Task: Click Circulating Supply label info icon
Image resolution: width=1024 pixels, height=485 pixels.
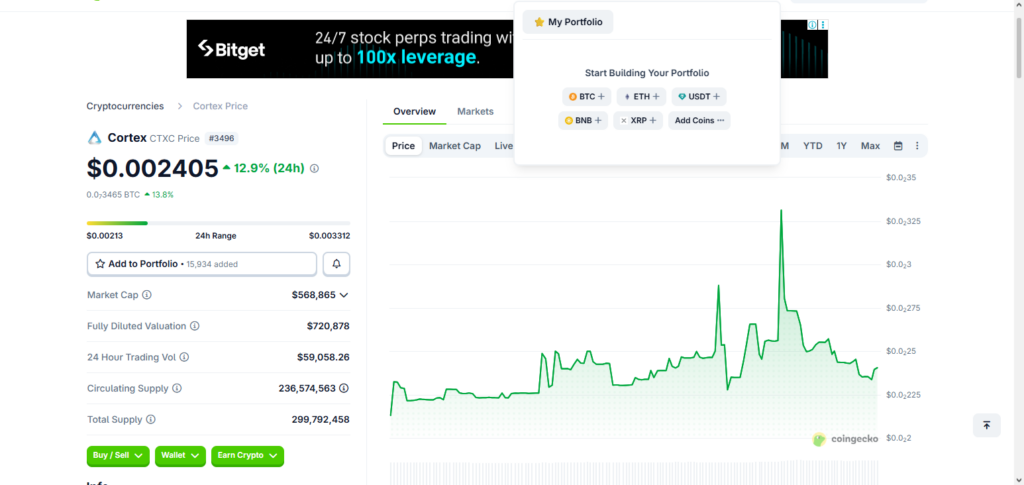Action: [x=177, y=388]
